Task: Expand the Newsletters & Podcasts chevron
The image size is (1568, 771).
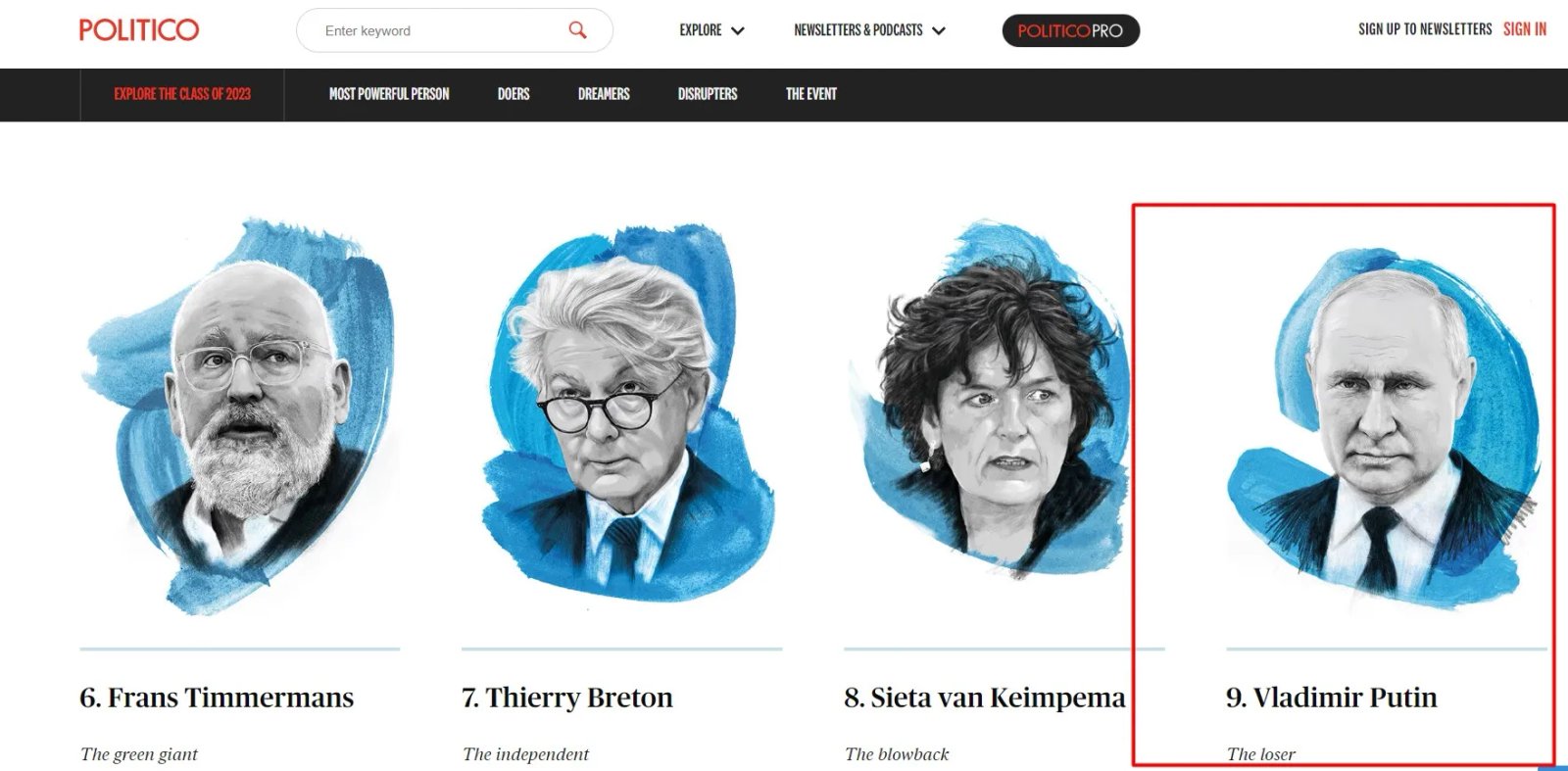Action: 939,31
